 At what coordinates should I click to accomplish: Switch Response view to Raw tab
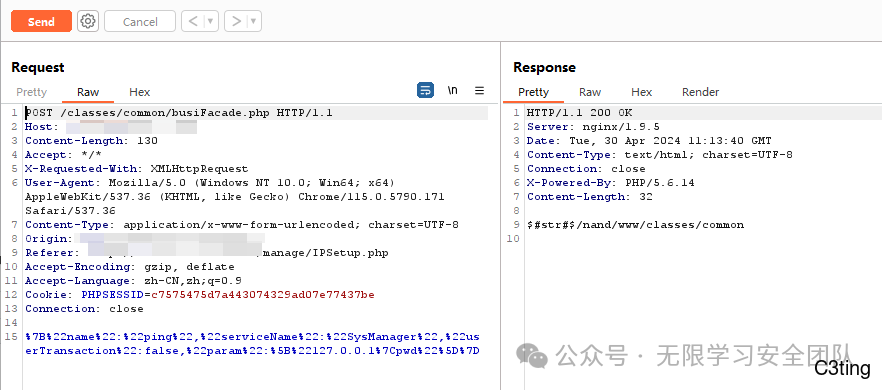[590, 92]
